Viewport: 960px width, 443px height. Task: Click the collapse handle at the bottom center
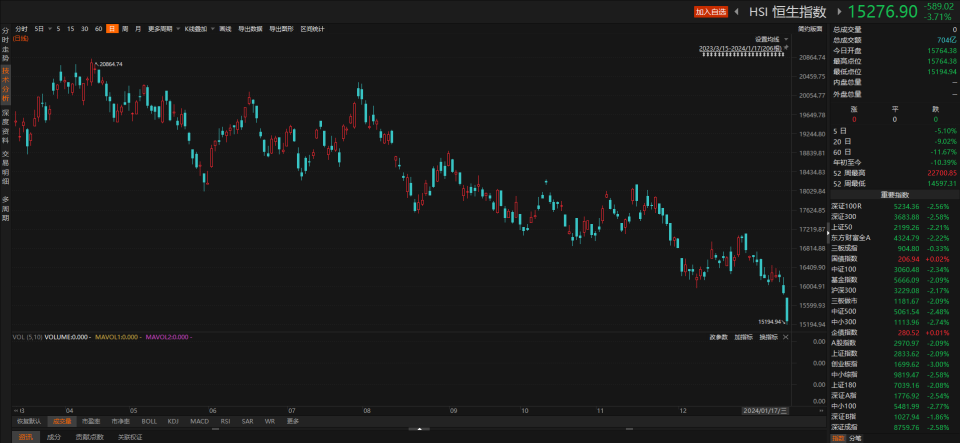click(419, 429)
